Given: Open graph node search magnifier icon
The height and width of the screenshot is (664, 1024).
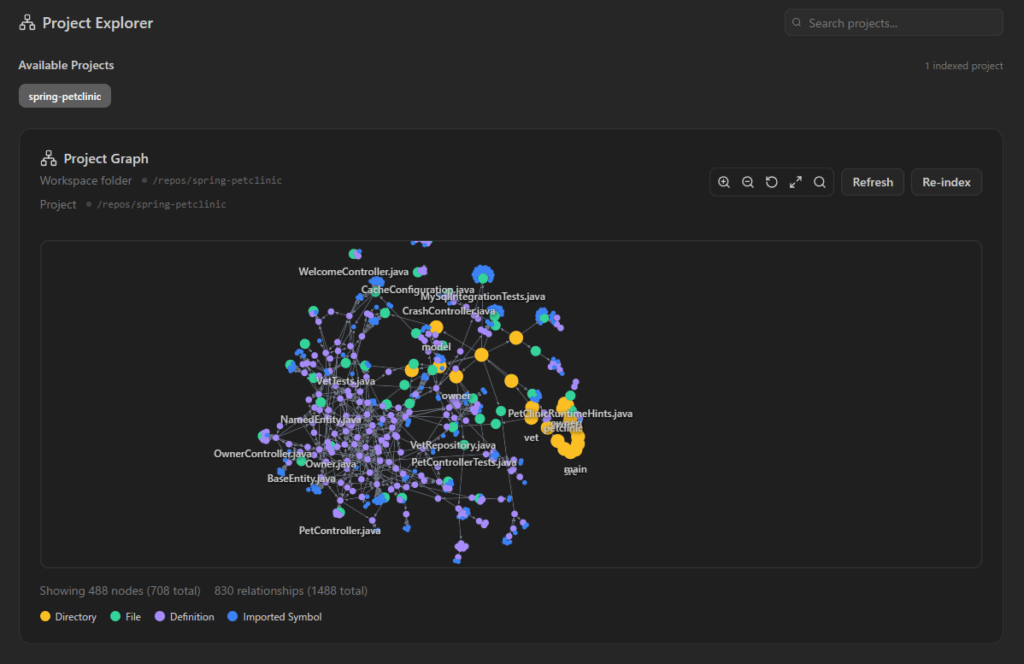Looking at the screenshot, I should [820, 182].
